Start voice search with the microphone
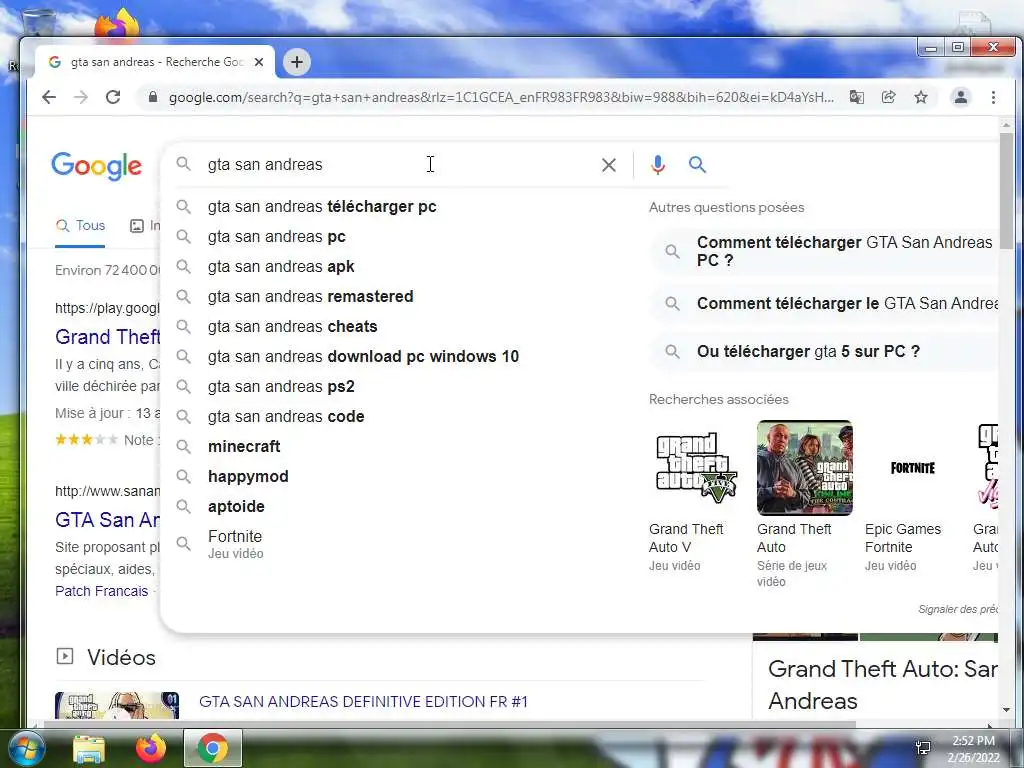 pos(658,165)
